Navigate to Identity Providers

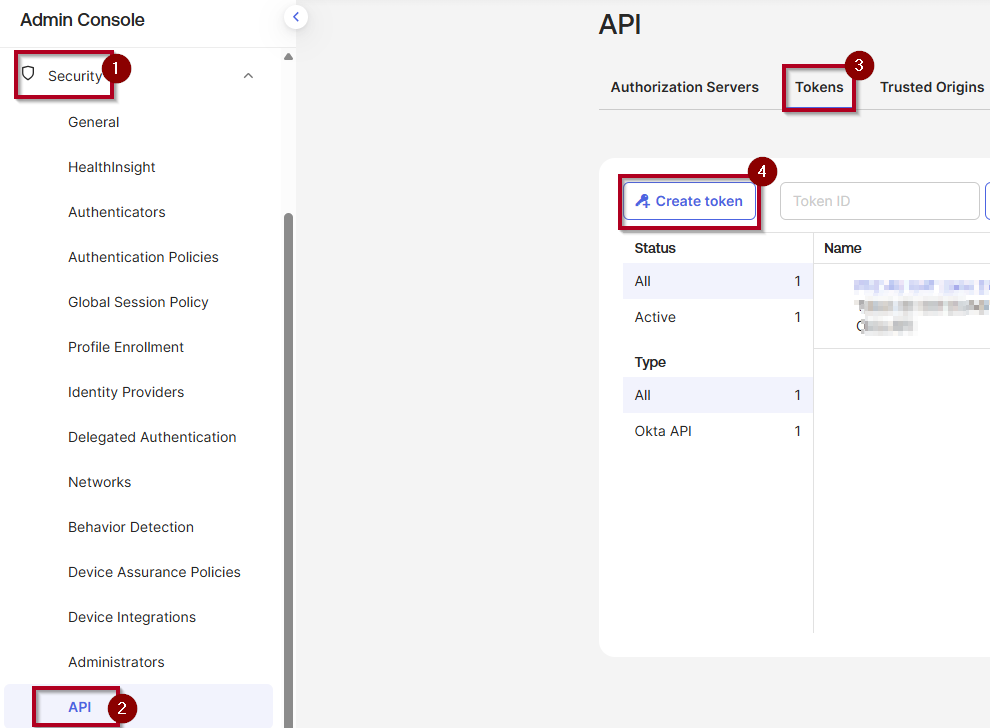pos(126,392)
